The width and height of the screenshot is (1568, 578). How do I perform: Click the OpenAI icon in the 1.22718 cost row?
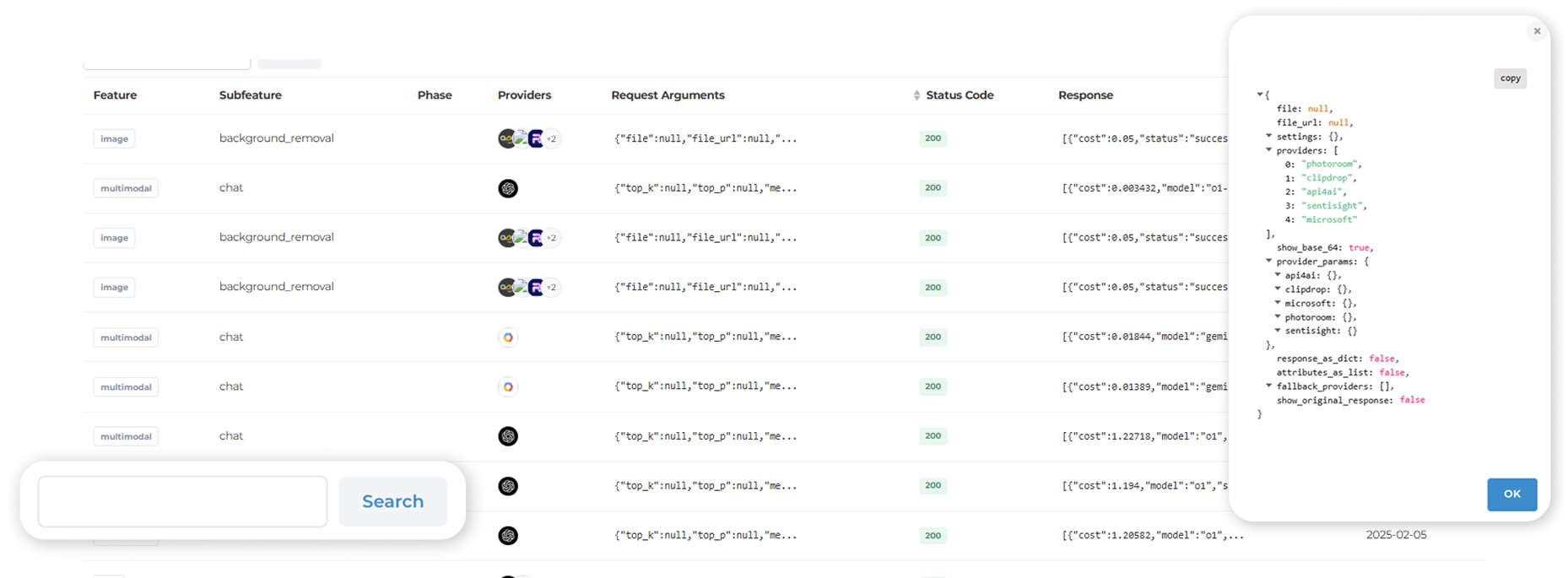(x=508, y=436)
